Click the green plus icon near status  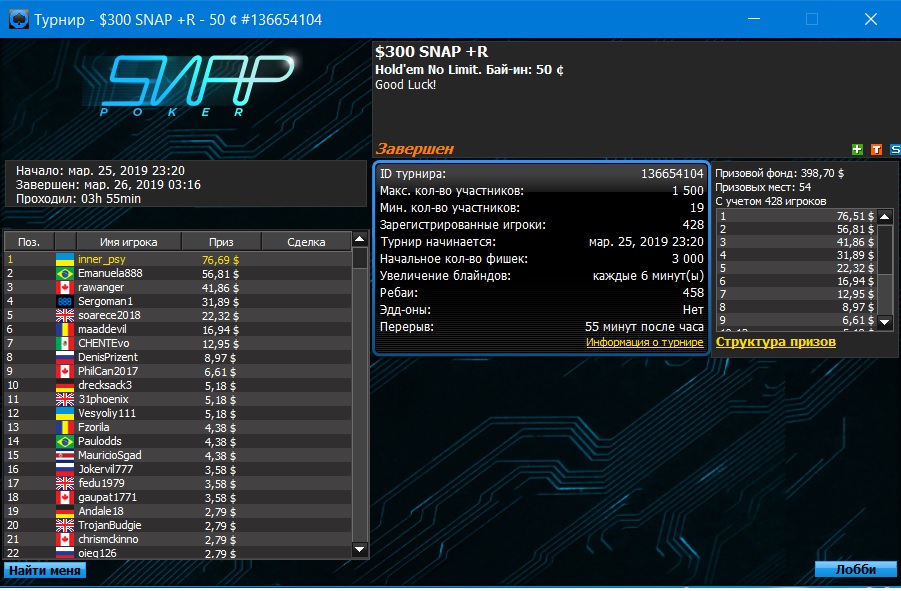857,149
